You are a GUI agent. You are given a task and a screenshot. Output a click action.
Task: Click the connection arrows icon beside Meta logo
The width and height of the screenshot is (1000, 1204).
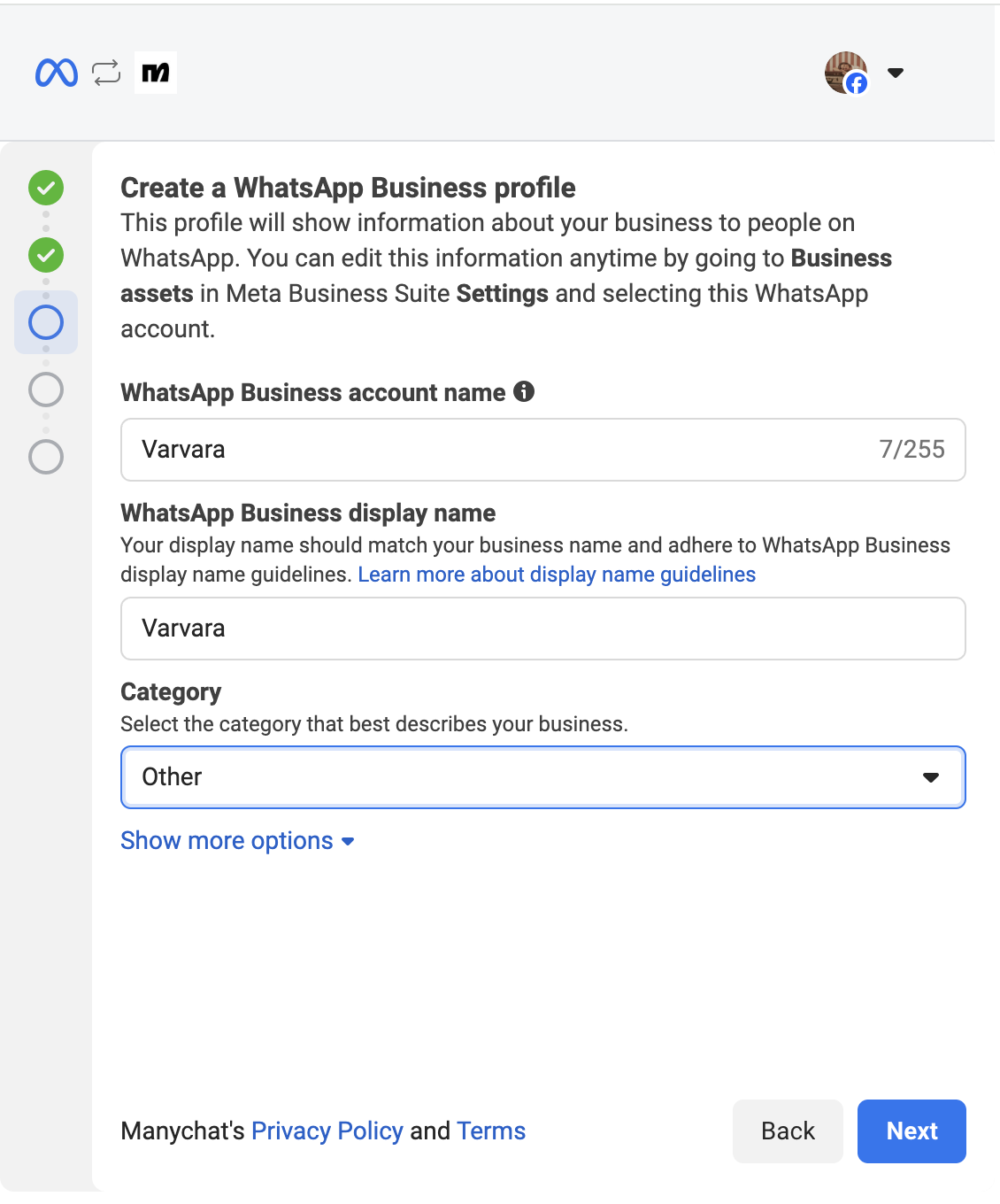104,73
